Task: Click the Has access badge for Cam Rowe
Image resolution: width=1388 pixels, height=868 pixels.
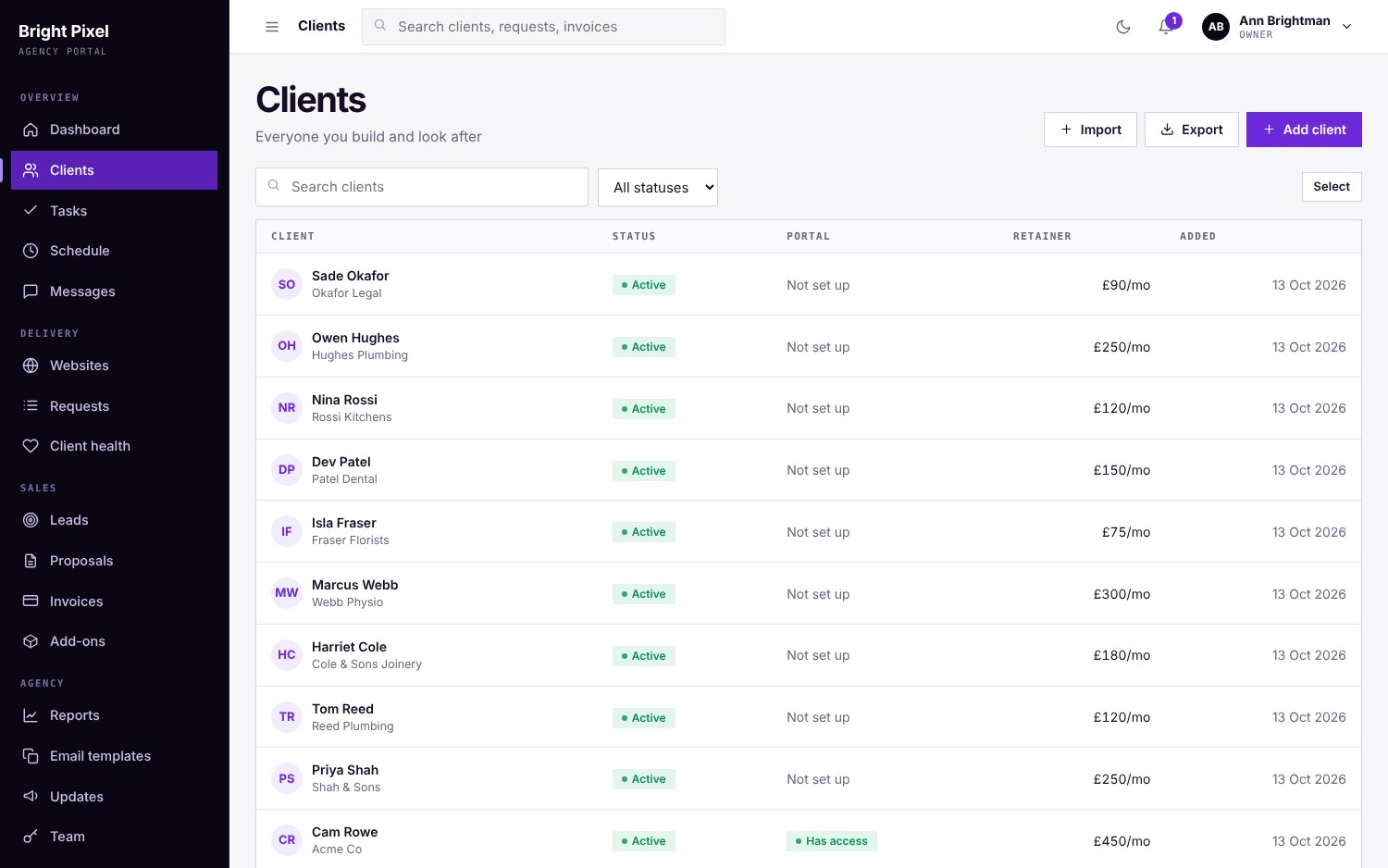Action: (x=832, y=841)
